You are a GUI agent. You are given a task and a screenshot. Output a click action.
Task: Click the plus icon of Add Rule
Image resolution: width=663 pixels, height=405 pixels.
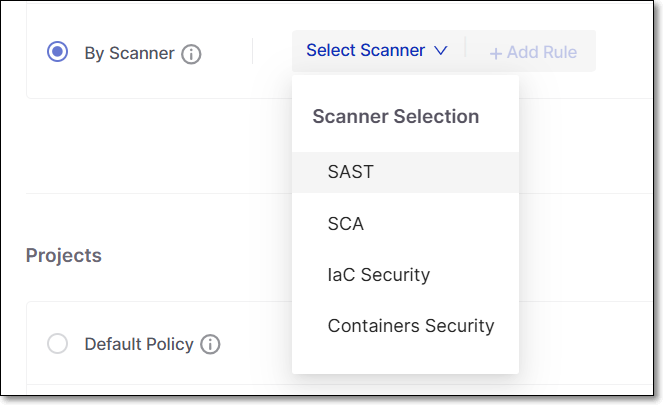coord(496,54)
